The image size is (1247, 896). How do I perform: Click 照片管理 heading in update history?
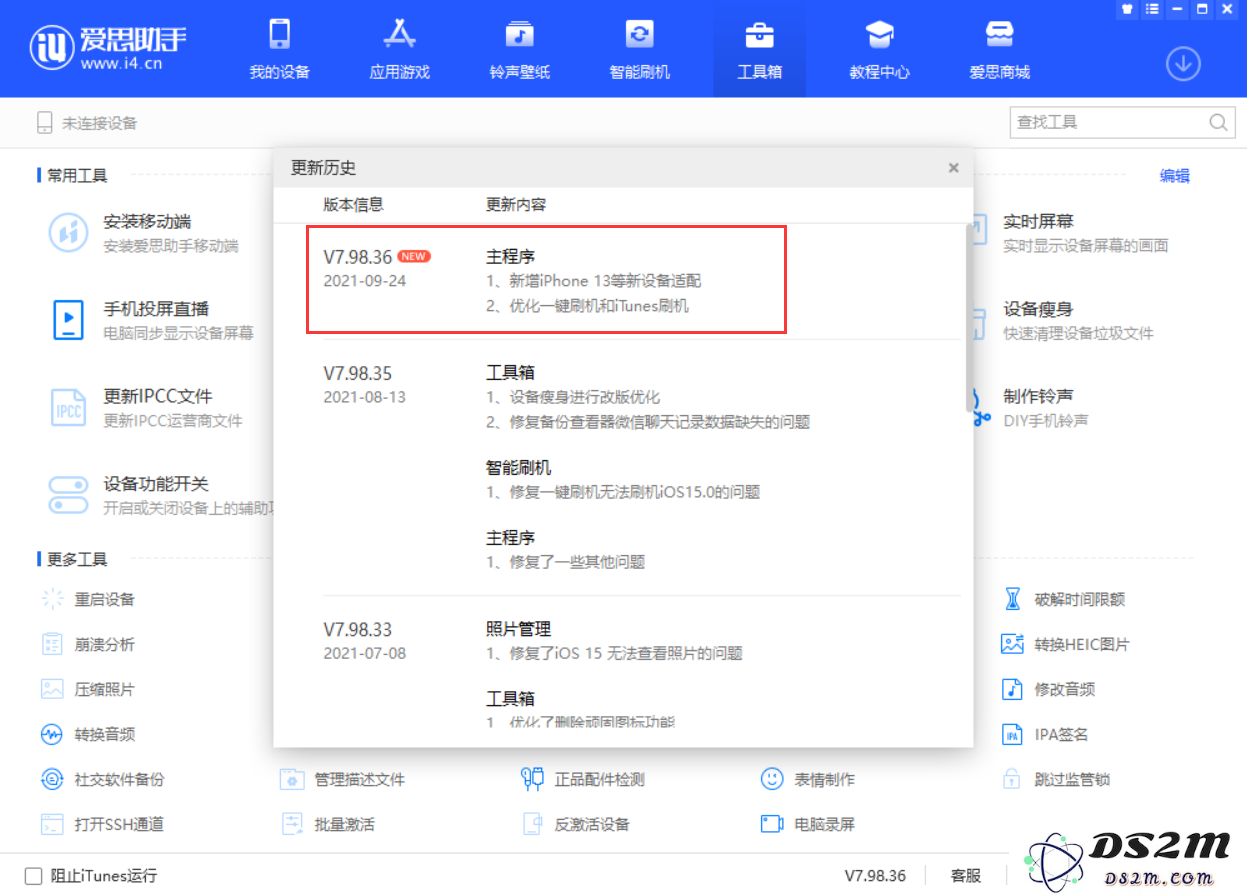(518, 629)
